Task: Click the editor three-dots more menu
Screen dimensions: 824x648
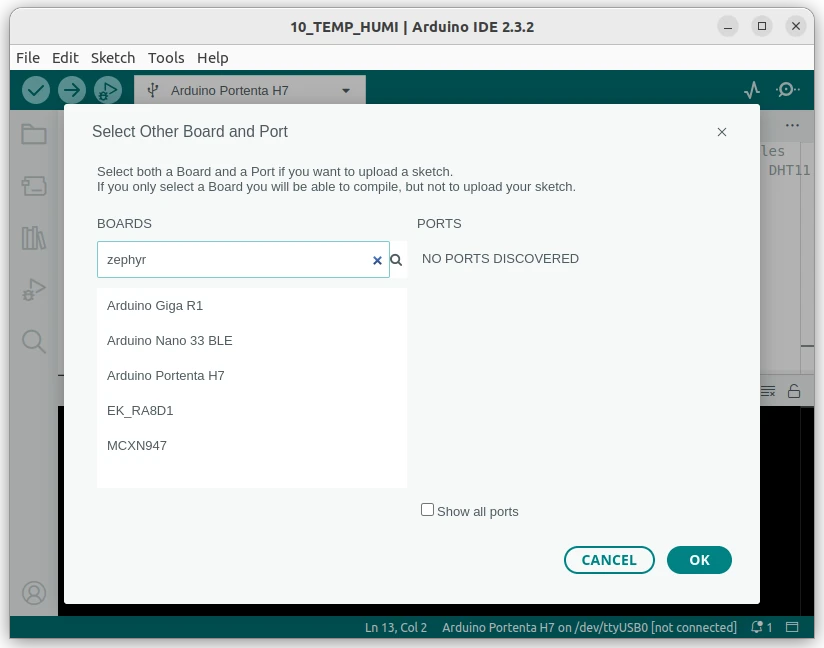Action: click(792, 125)
